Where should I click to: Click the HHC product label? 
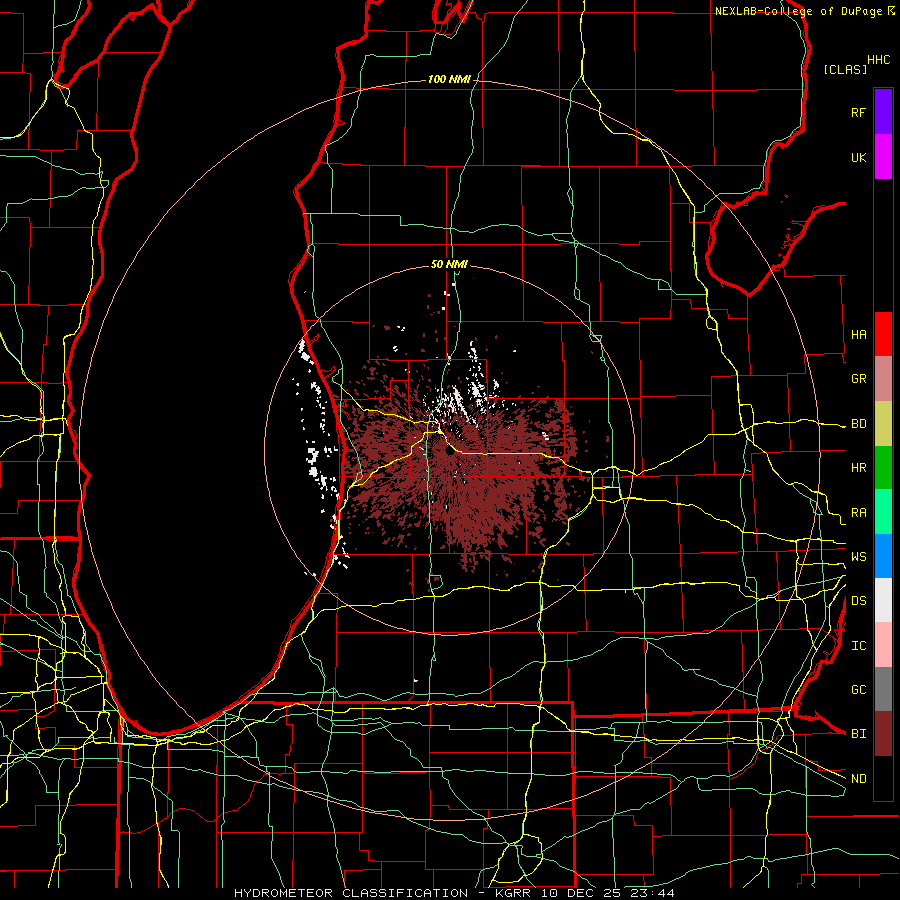[x=878, y=60]
